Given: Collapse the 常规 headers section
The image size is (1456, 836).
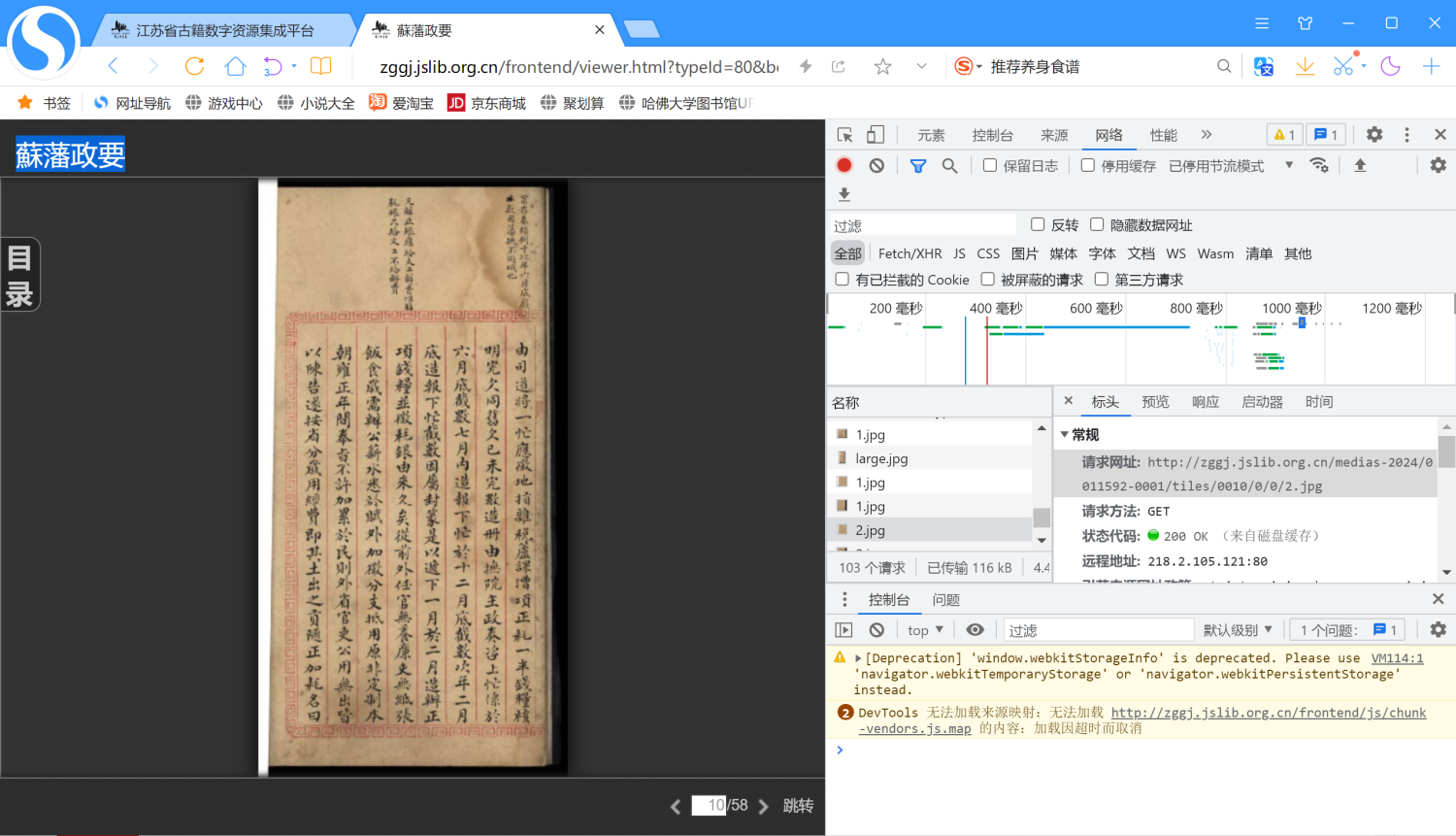Looking at the screenshot, I should click(x=1065, y=435).
